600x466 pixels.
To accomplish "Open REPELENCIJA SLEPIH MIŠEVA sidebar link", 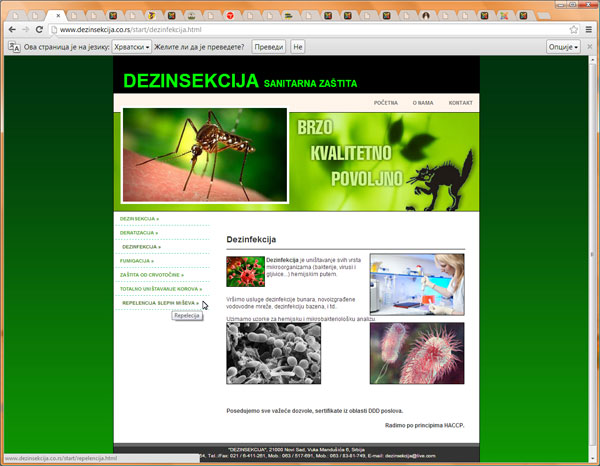I will tap(160, 302).
